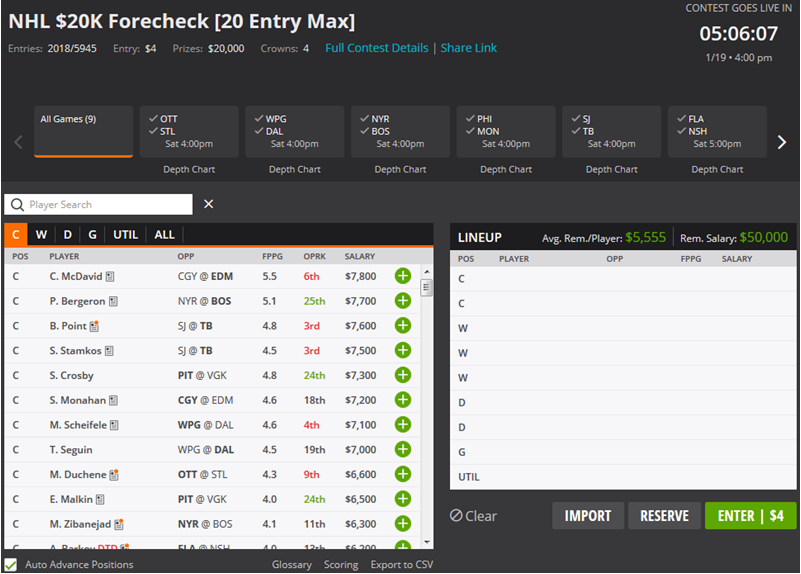Click the green plus beside P. Bergeron
This screenshot has width=801, height=574.
click(x=403, y=301)
